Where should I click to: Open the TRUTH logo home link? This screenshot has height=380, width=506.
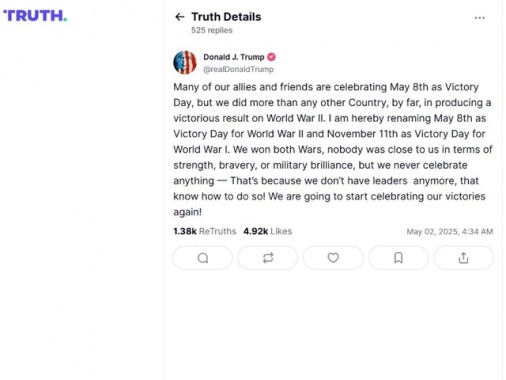coord(35,16)
